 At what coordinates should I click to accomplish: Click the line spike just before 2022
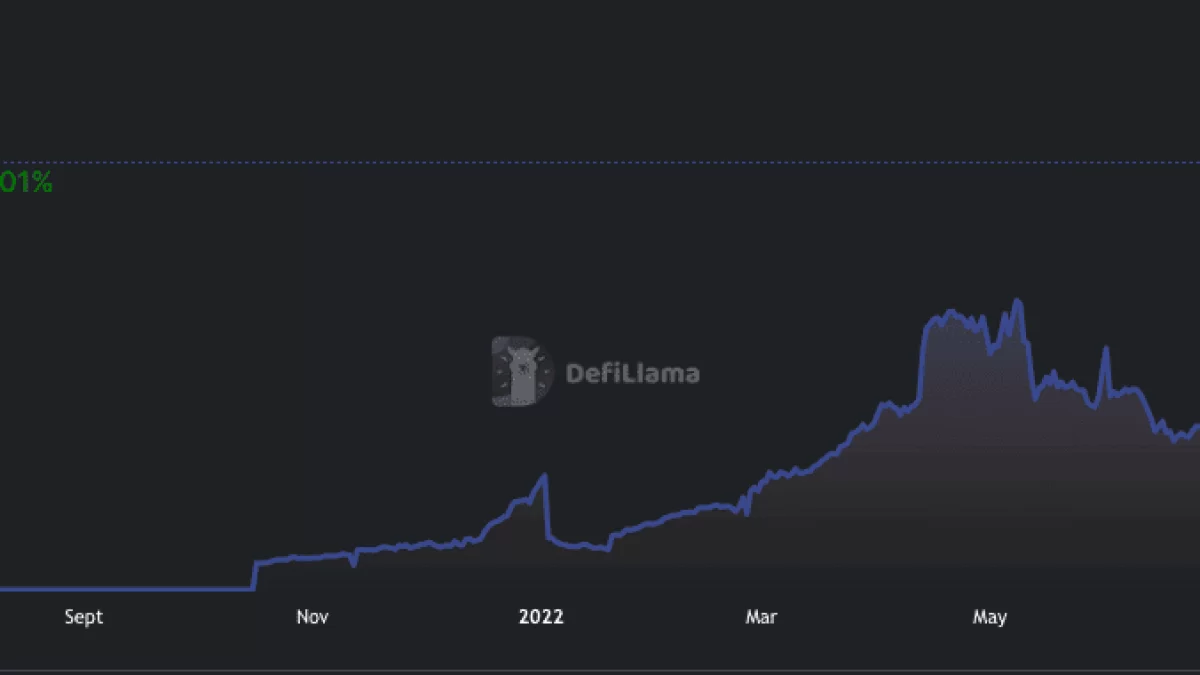coord(544,475)
